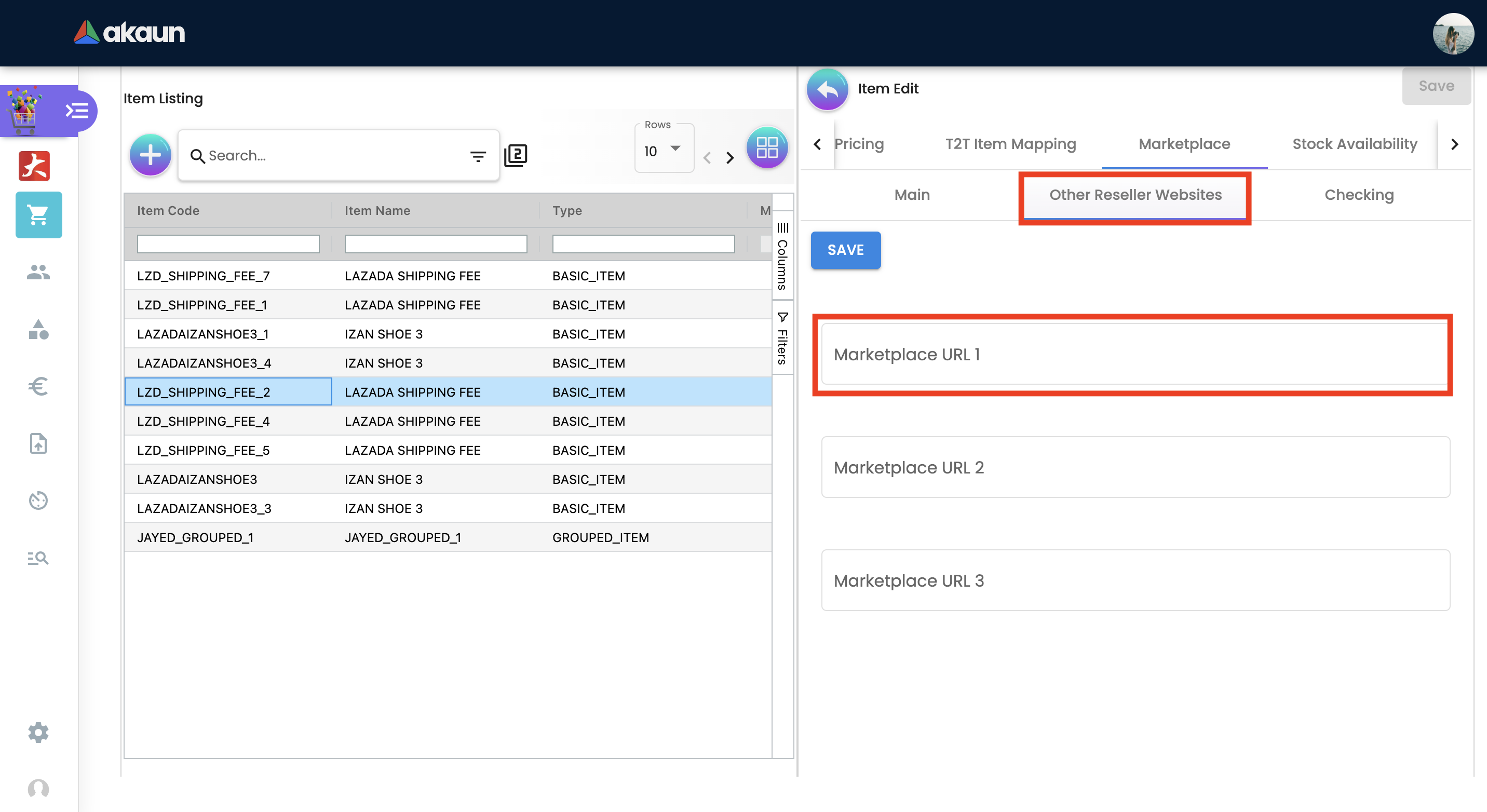This screenshot has height=812, width=1487.
Task: Expand the sidebar menu toggle
Action: (x=77, y=110)
